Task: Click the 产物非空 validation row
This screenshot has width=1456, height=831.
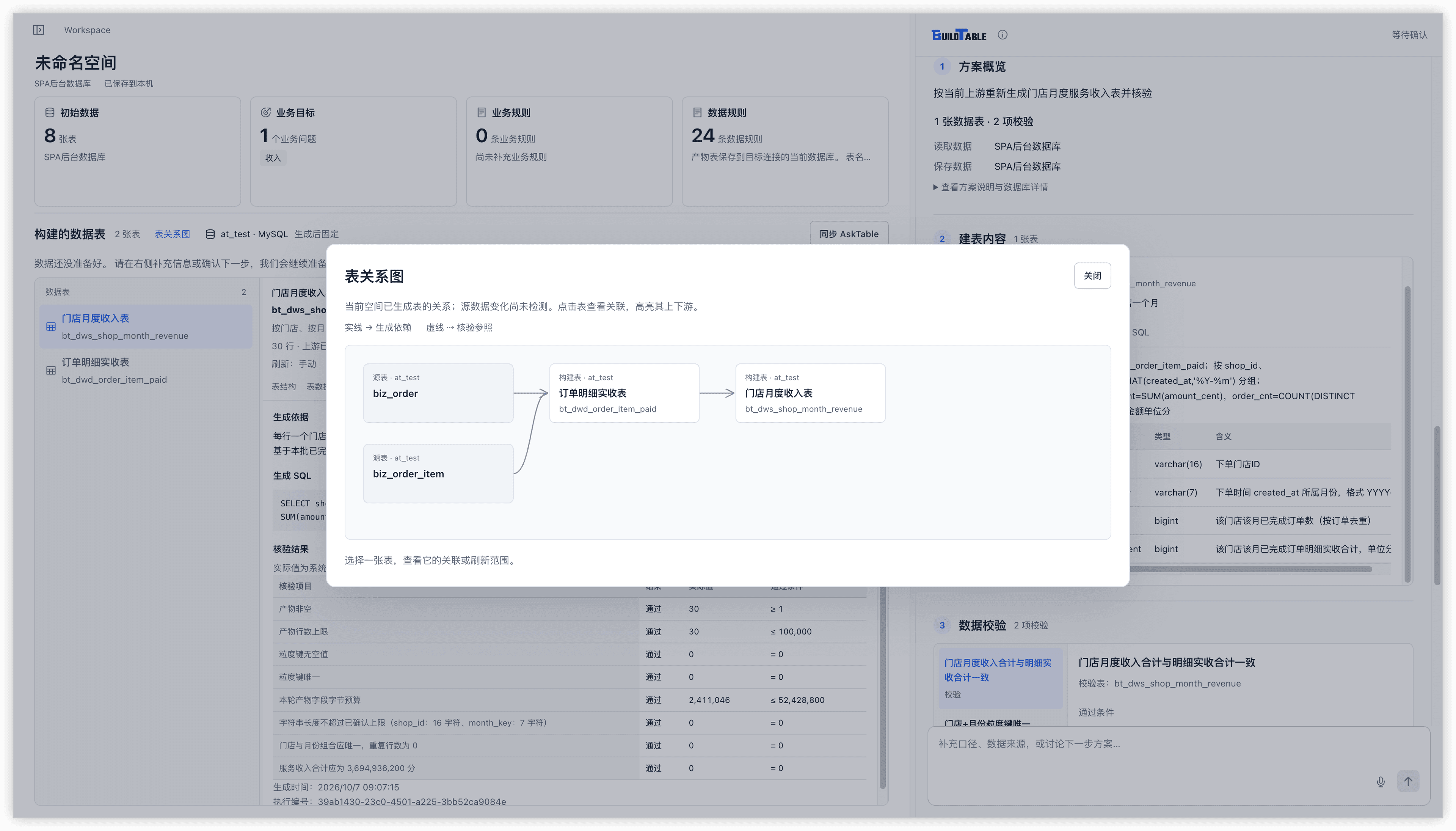Action: point(570,609)
